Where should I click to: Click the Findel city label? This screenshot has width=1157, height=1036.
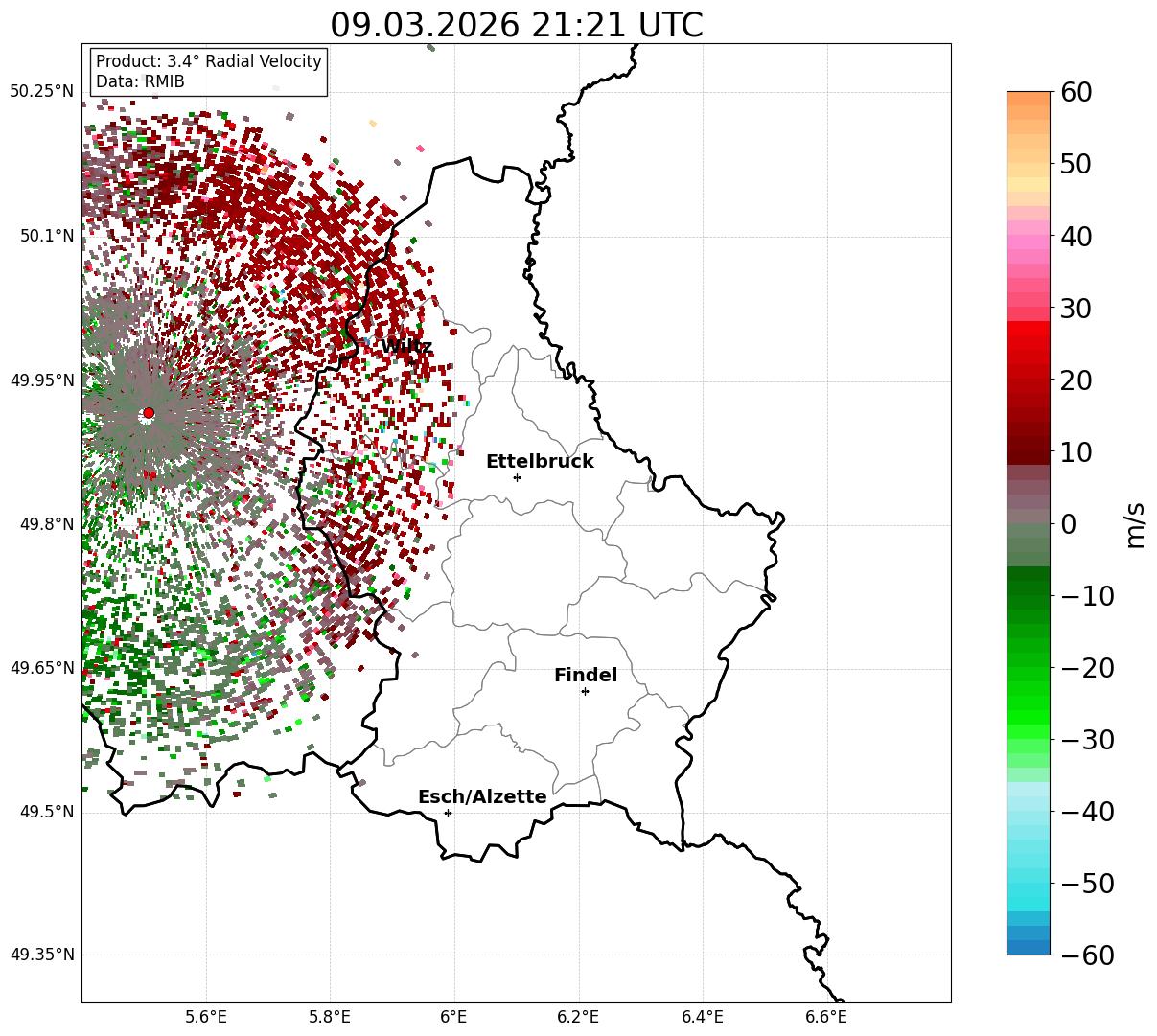click(x=586, y=676)
